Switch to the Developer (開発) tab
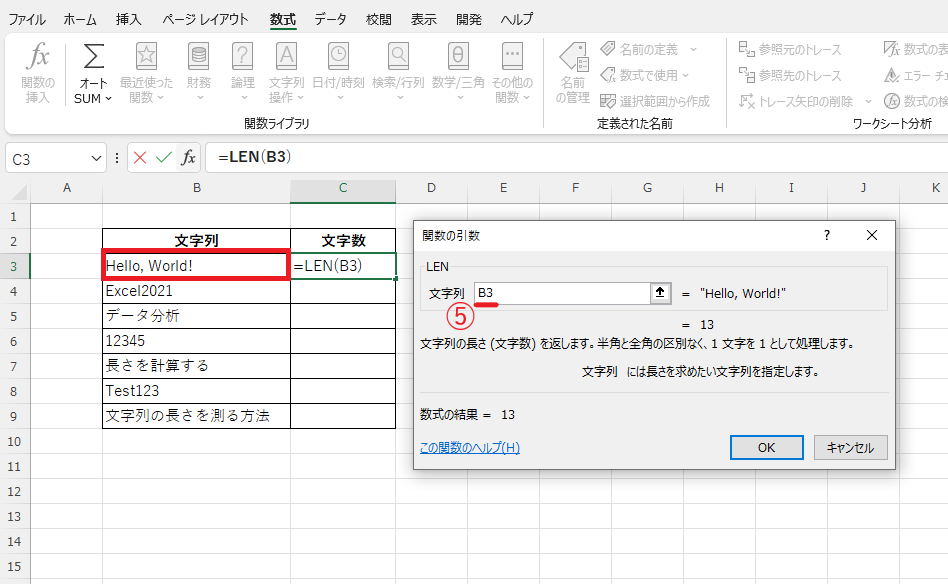Viewport: 948px width, 584px height. click(x=469, y=19)
